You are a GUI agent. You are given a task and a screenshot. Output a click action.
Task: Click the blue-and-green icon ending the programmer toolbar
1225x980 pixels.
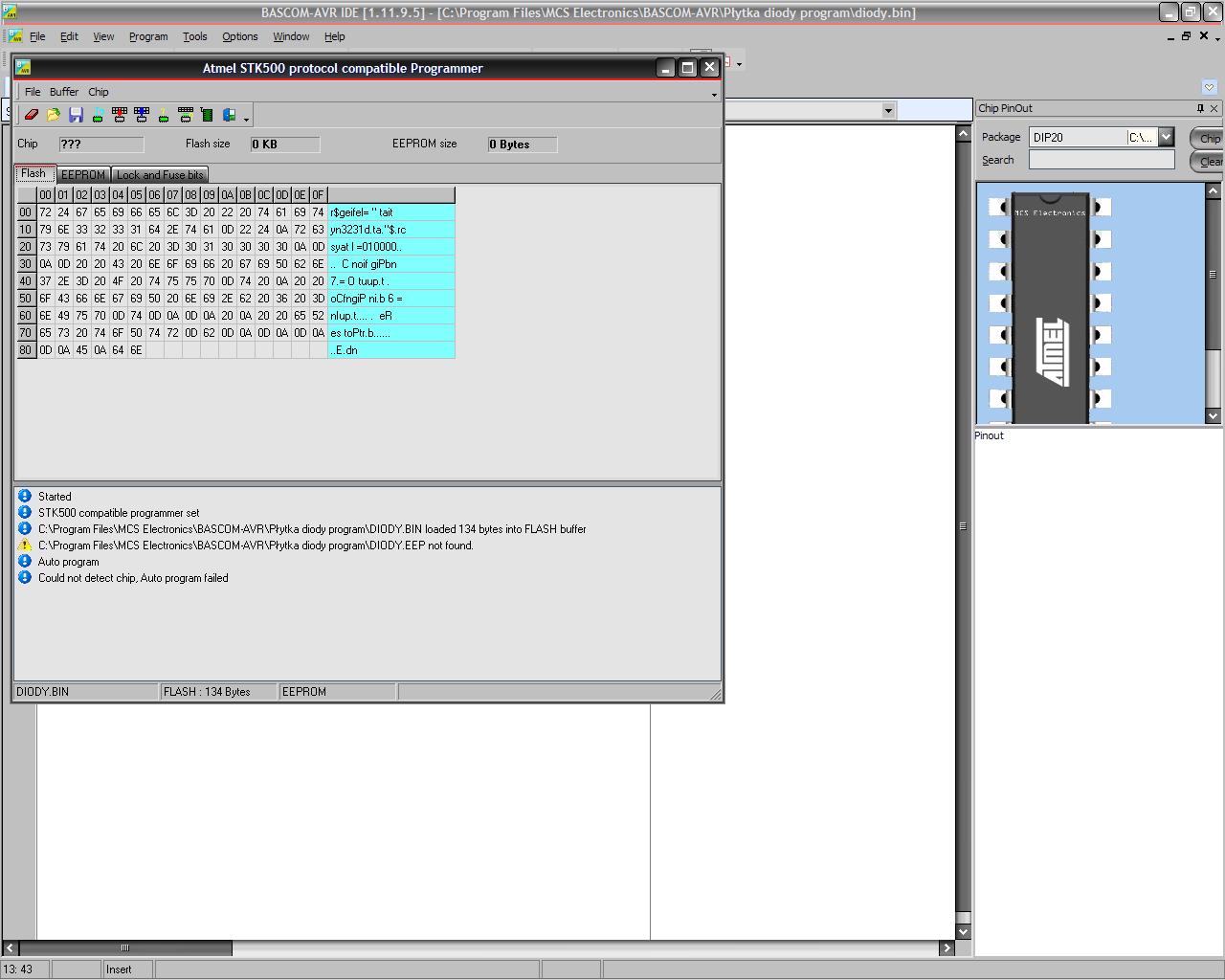230,116
